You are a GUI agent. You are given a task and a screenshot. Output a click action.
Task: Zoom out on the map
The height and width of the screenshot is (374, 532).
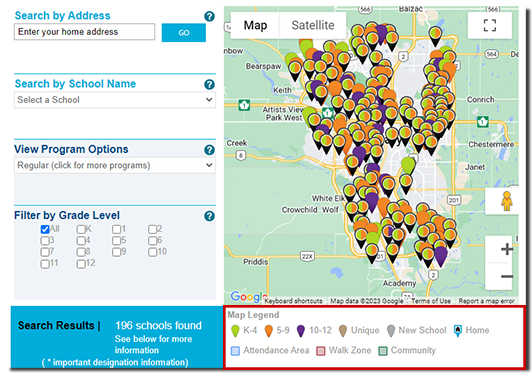(507, 276)
